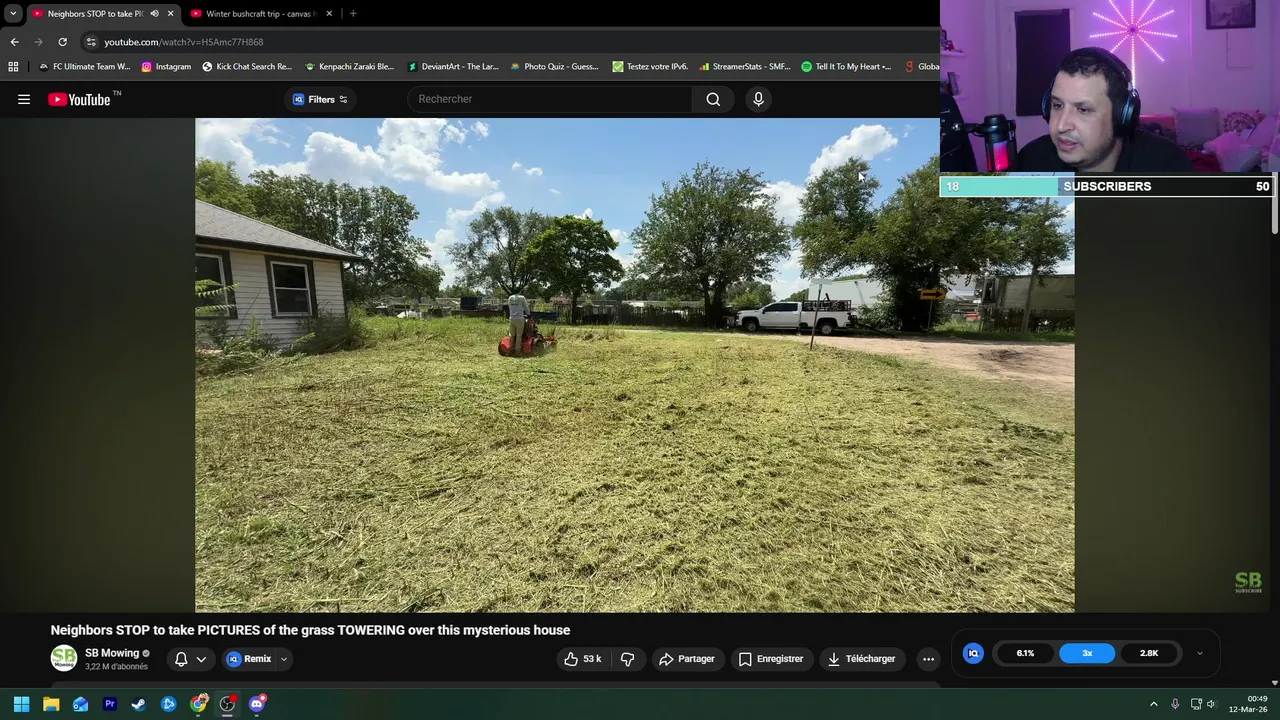Image resolution: width=1280 pixels, height=720 pixels.
Task: Click the vidIQ Remix button
Action: 249,659
